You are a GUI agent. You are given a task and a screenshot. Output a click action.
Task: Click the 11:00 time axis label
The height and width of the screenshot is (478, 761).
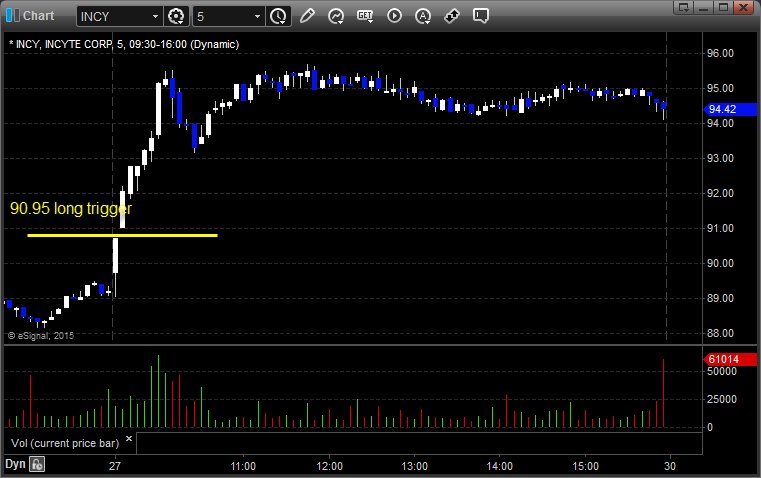coord(243,466)
